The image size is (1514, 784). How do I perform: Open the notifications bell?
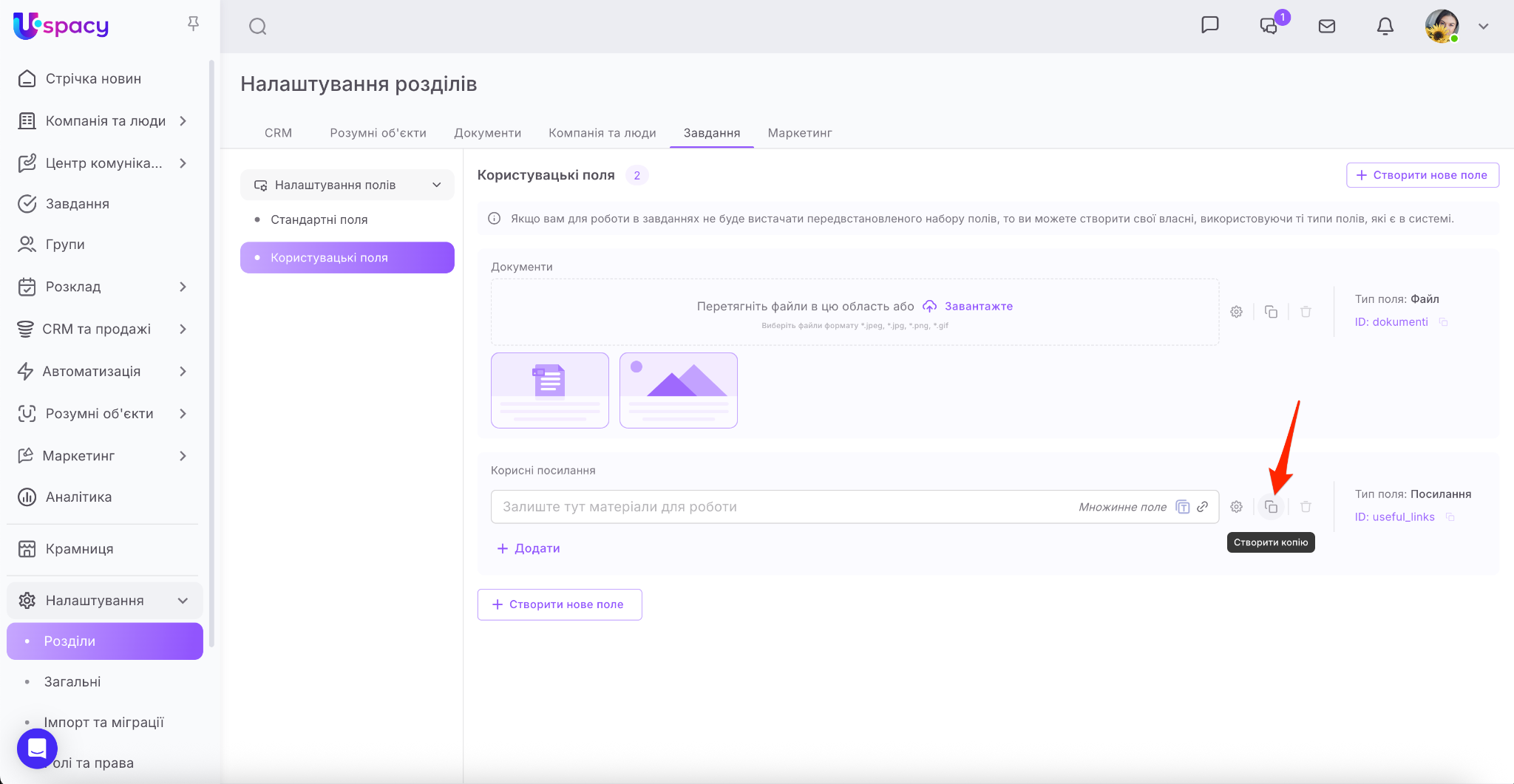pos(1385,27)
